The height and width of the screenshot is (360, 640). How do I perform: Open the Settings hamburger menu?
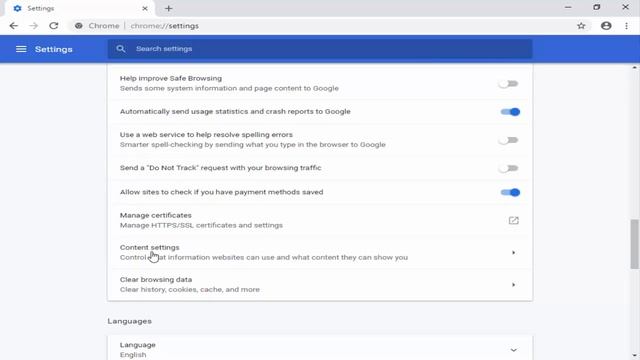(x=21, y=49)
